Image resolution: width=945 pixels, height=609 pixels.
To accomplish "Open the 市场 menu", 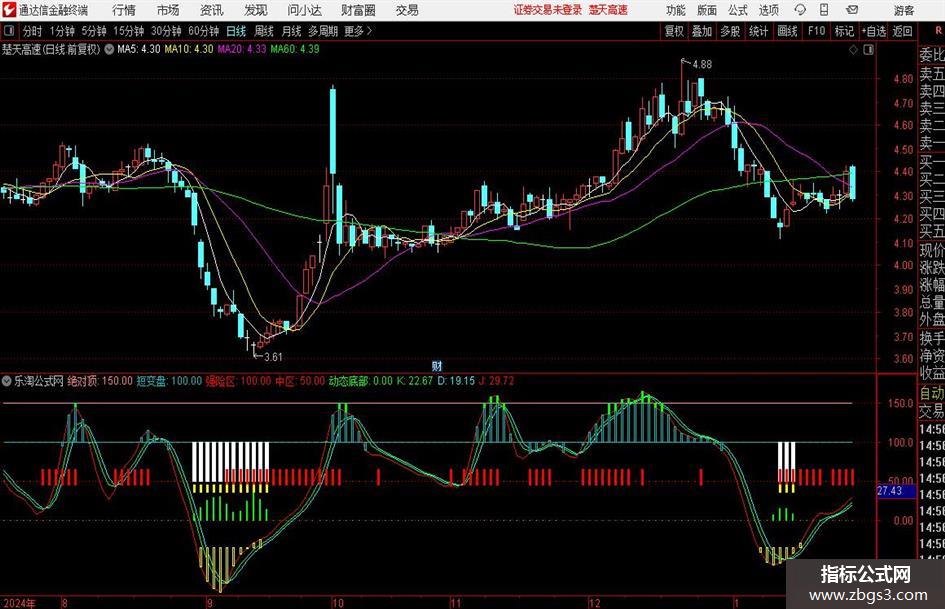I will tap(168, 10).
